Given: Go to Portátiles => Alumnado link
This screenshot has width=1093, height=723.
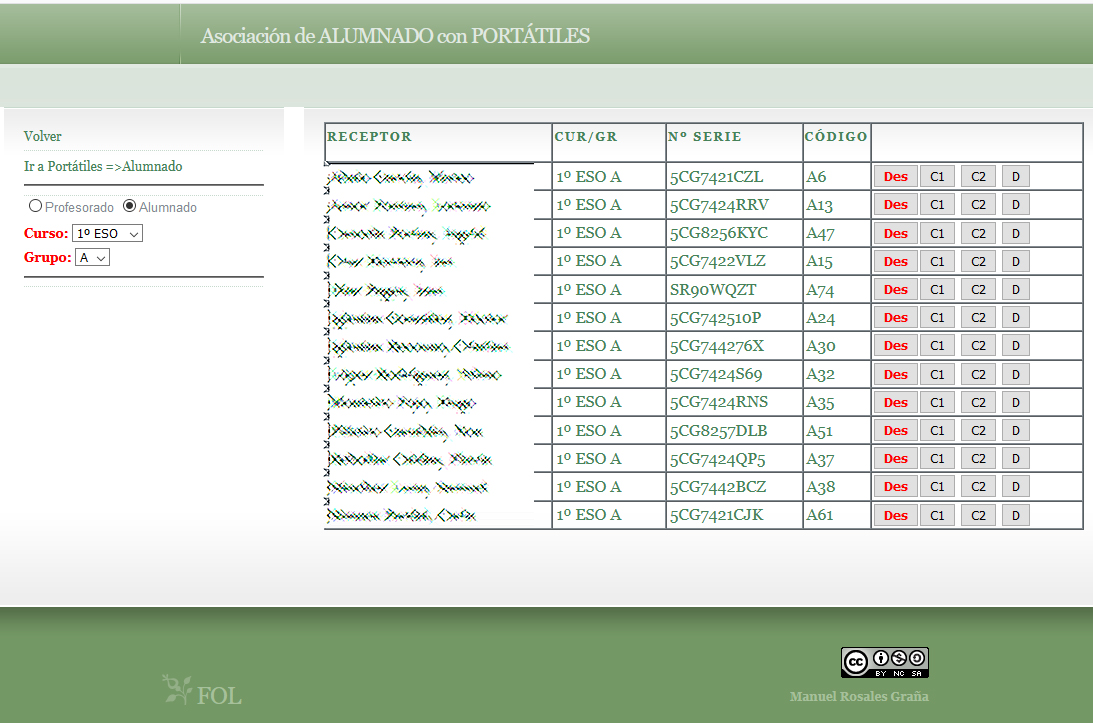Looking at the screenshot, I should click(x=103, y=166).
